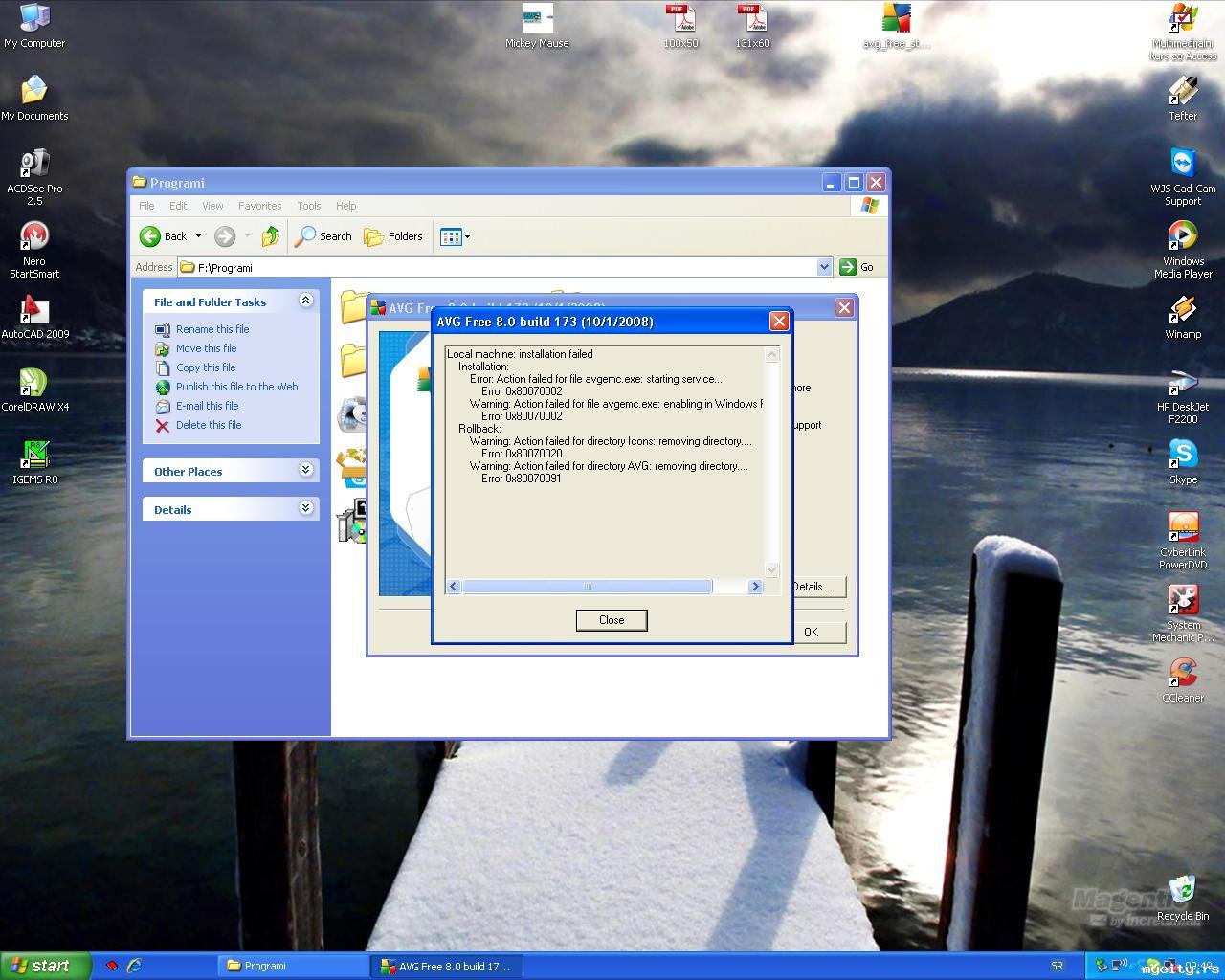Open My Computer desktop icon

coord(34,26)
